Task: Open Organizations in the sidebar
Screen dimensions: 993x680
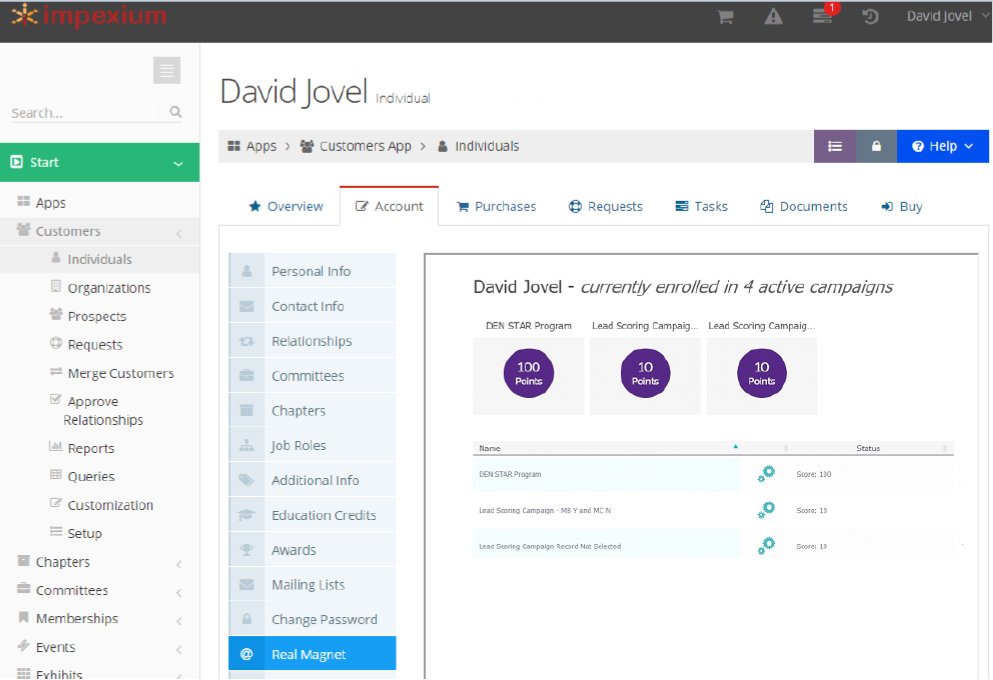Action: tap(109, 288)
